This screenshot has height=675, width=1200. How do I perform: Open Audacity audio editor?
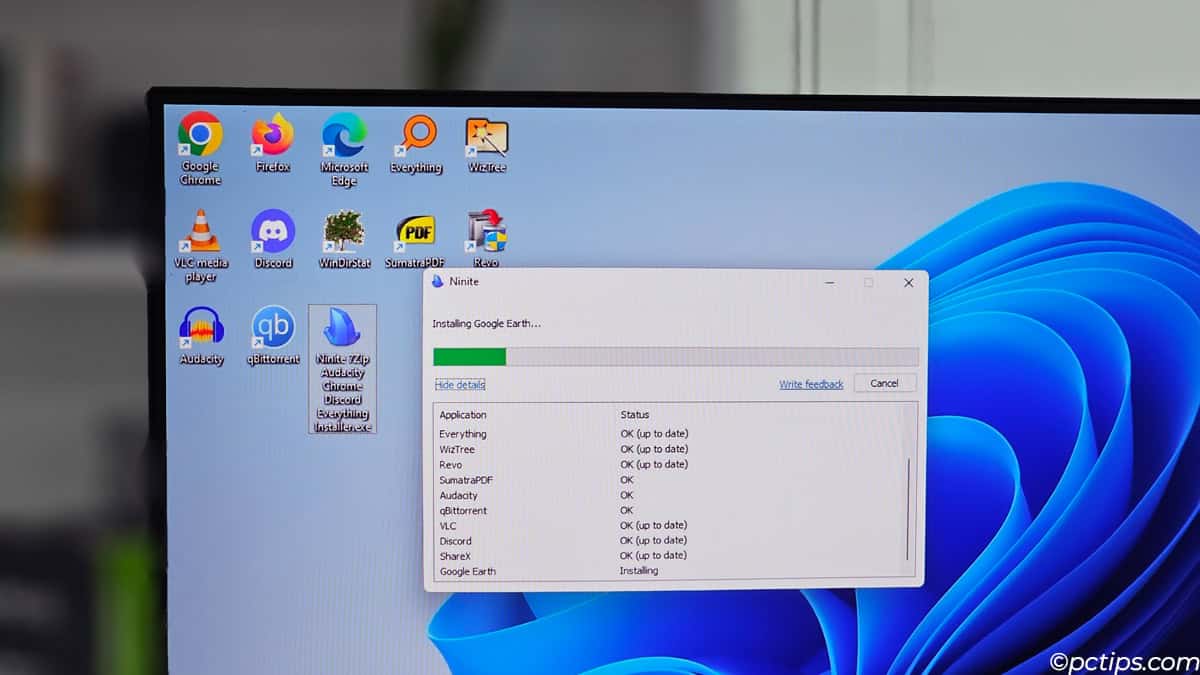pos(199,330)
